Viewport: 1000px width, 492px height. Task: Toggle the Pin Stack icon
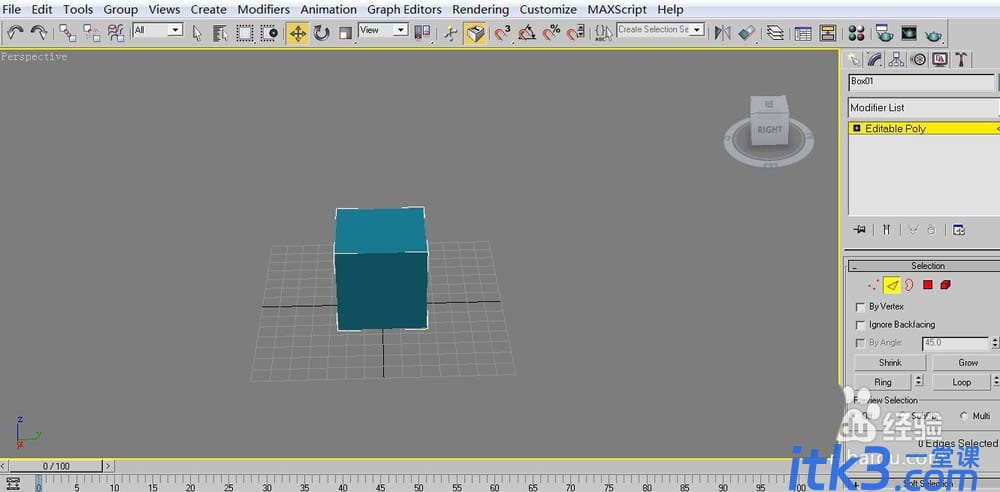pyautogui.click(x=860, y=230)
